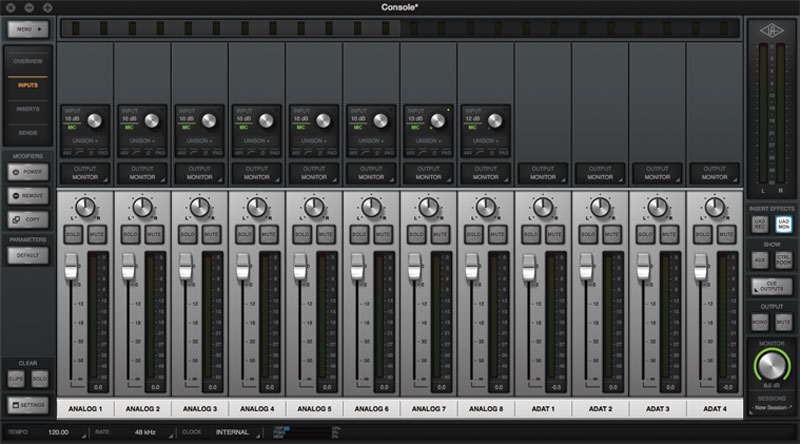This screenshot has height=444, width=800.
Task: Solo the ADAT 1 channel
Action: (x=531, y=234)
